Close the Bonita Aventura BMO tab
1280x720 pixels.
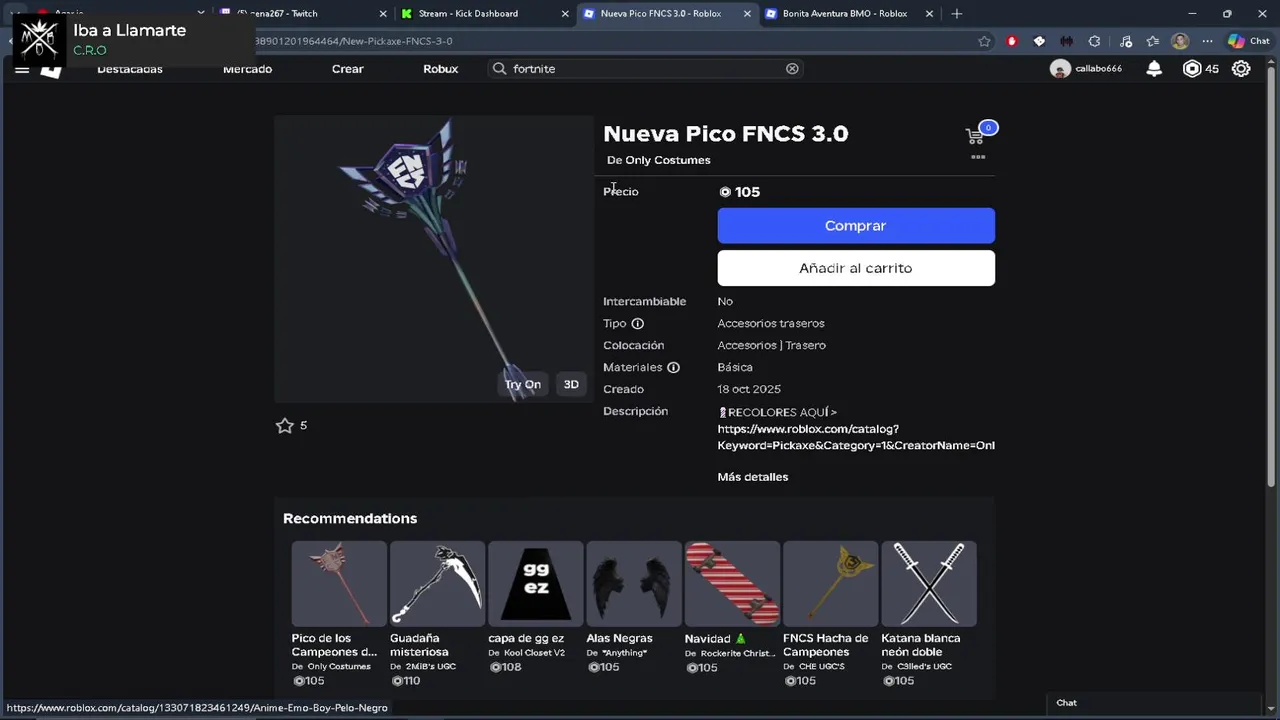click(930, 14)
